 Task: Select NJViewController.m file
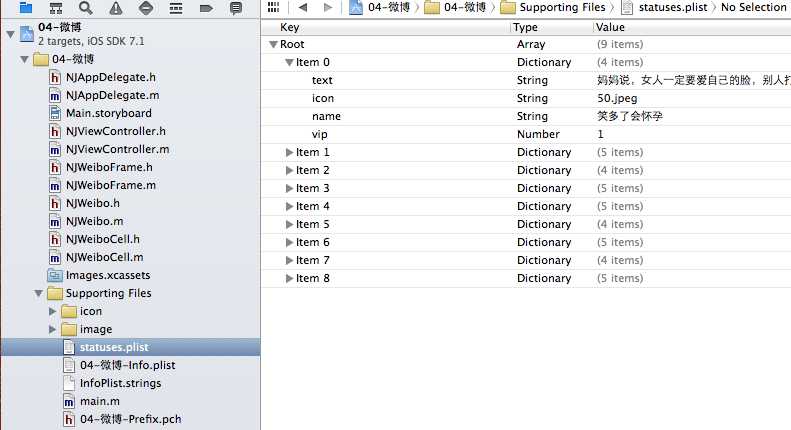pyautogui.click(x=117, y=149)
